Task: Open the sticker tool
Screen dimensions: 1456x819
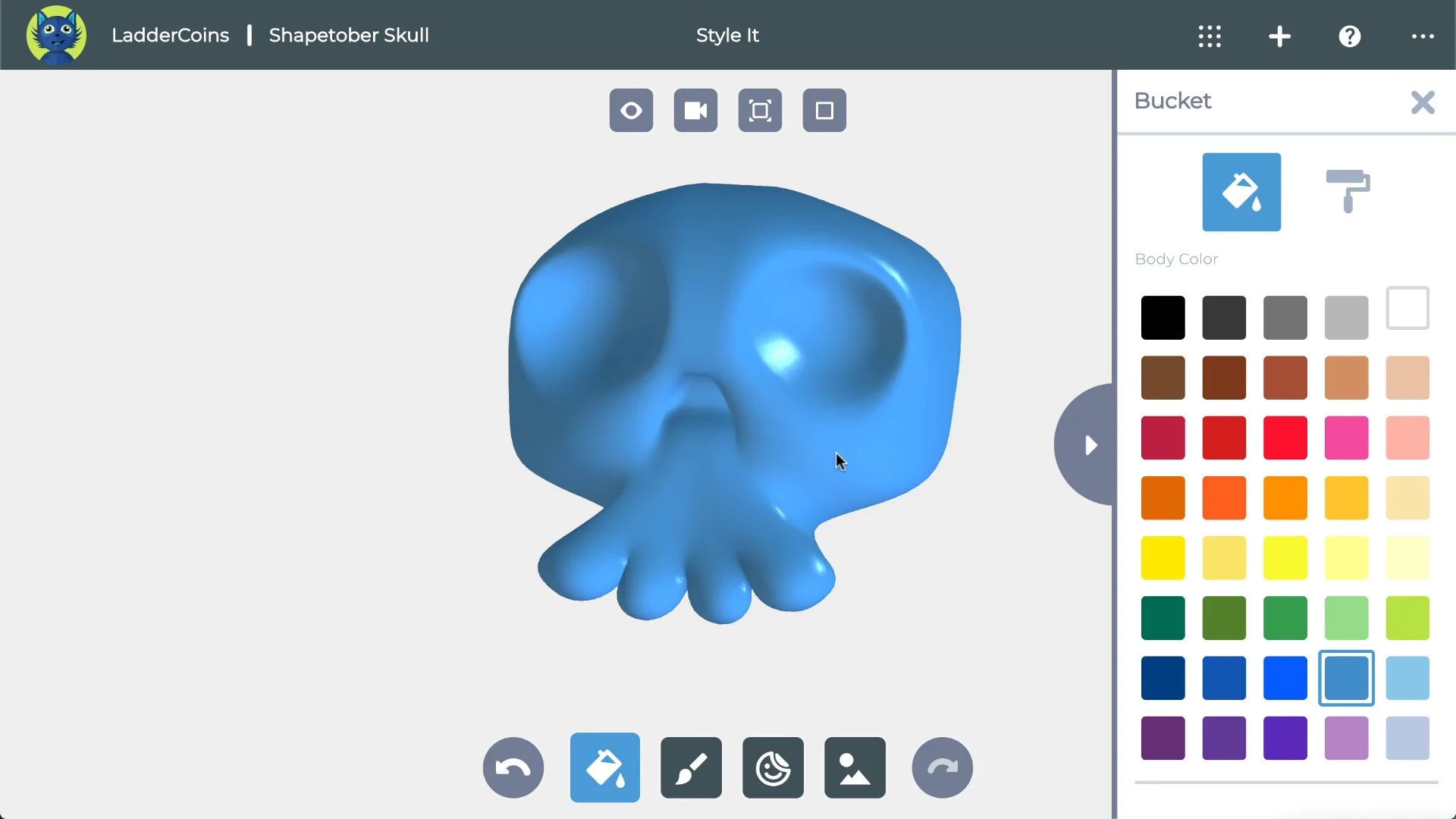Action: (773, 767)
